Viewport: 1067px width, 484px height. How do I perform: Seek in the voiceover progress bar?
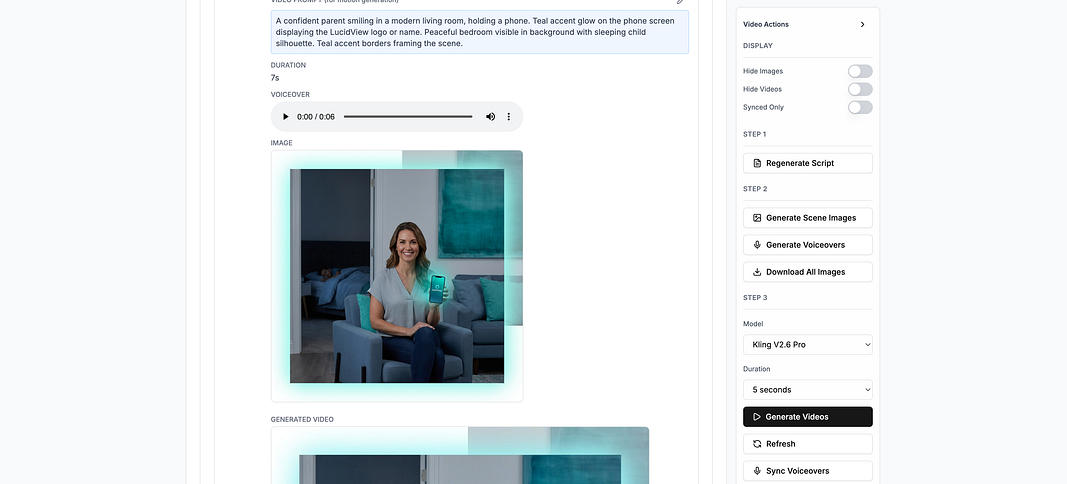408,117
